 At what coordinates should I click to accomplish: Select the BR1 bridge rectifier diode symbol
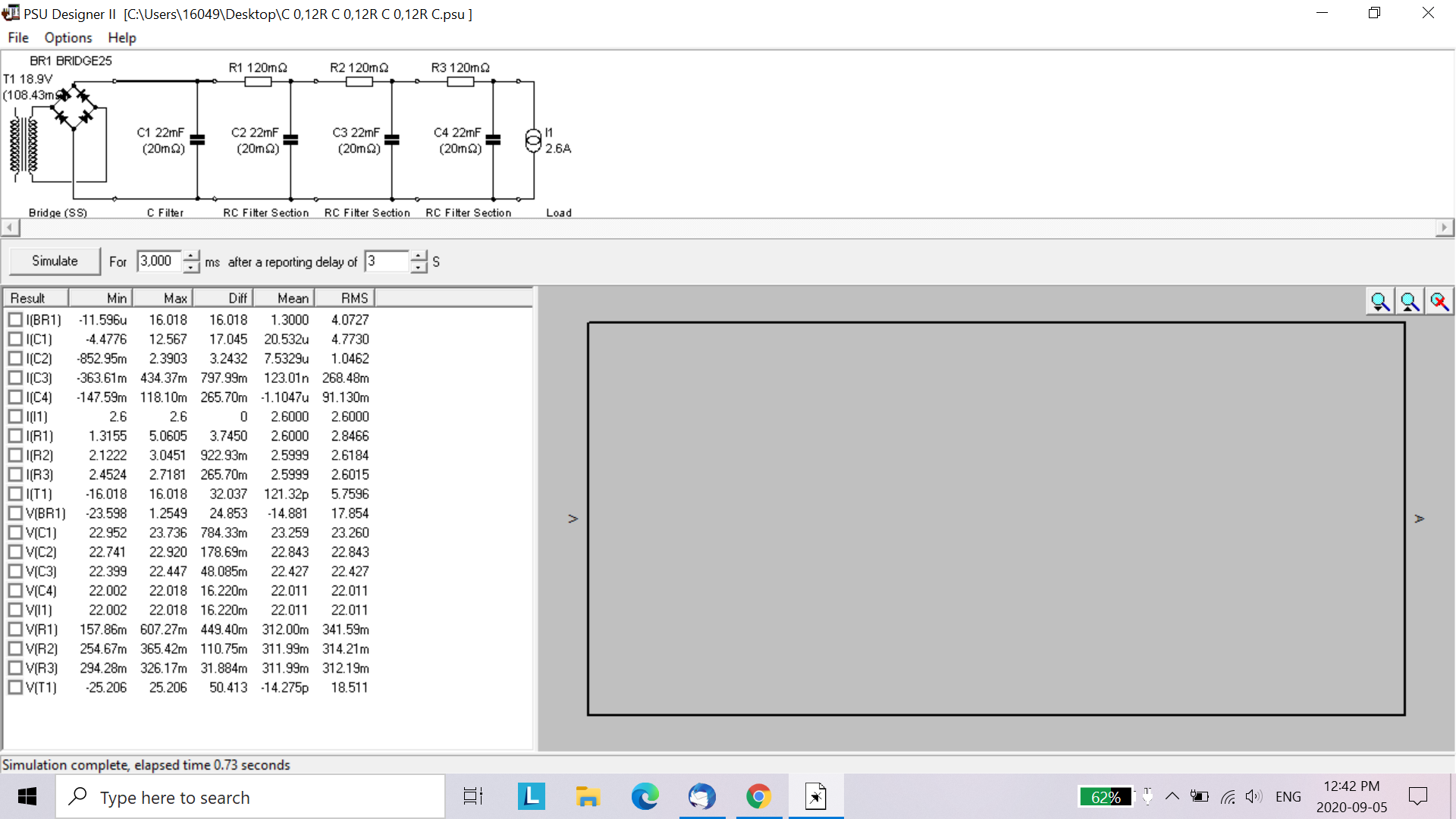[x=74, y=107]
